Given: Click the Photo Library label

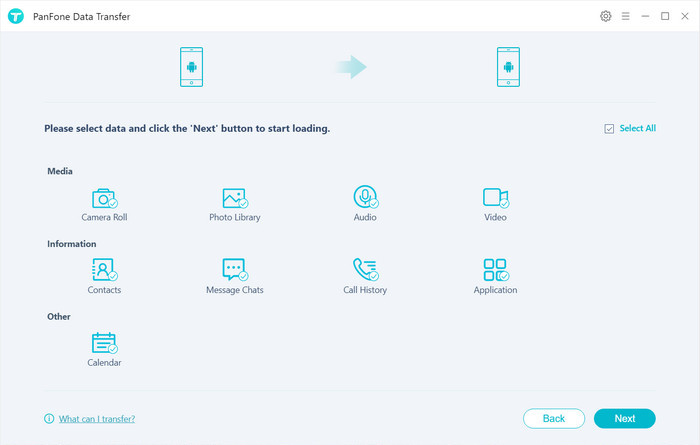Looking at the screenshot, I should (235, 217).
